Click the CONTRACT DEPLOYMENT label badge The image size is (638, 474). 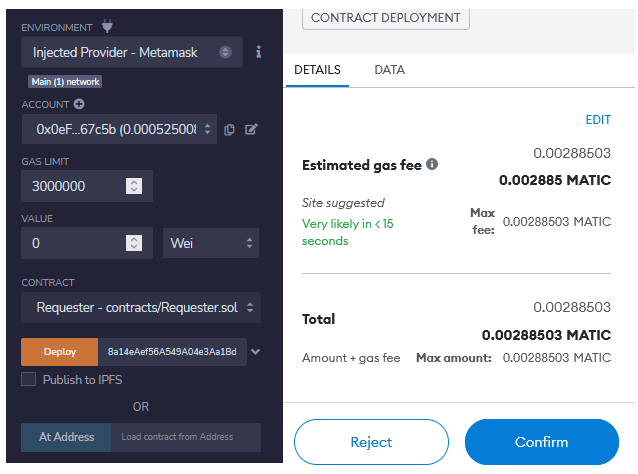pyautogui.click(x=386, y=18)
